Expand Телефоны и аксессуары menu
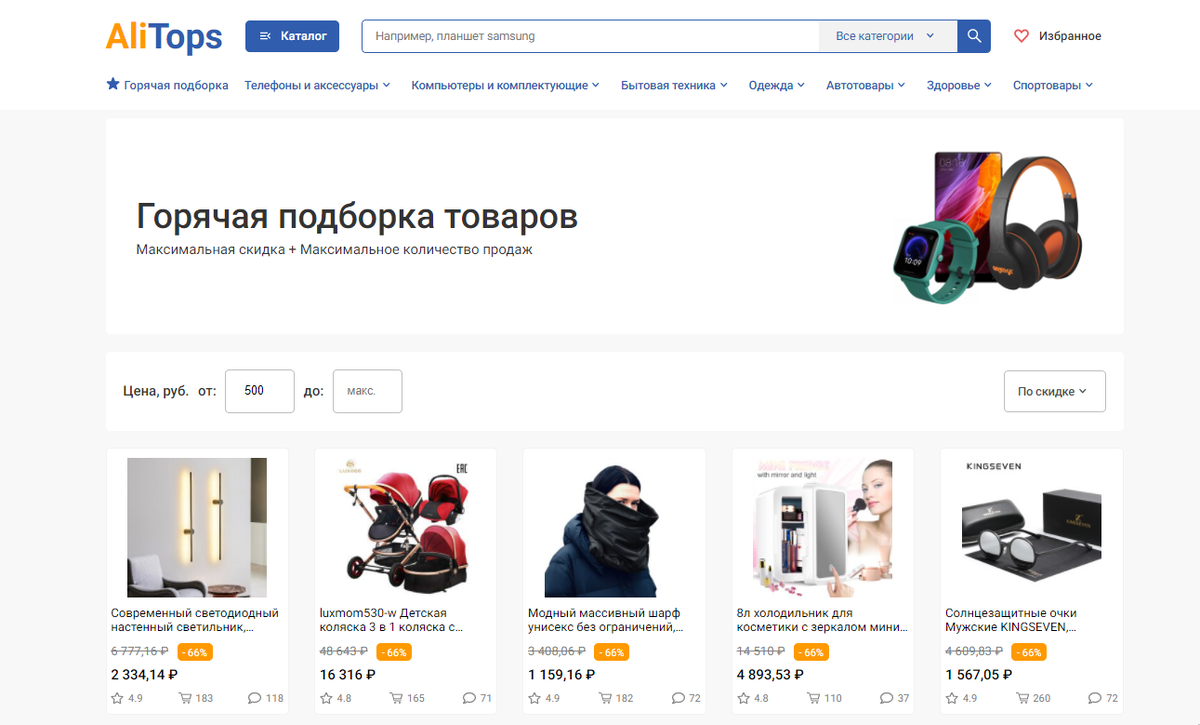 coord(317,85)
